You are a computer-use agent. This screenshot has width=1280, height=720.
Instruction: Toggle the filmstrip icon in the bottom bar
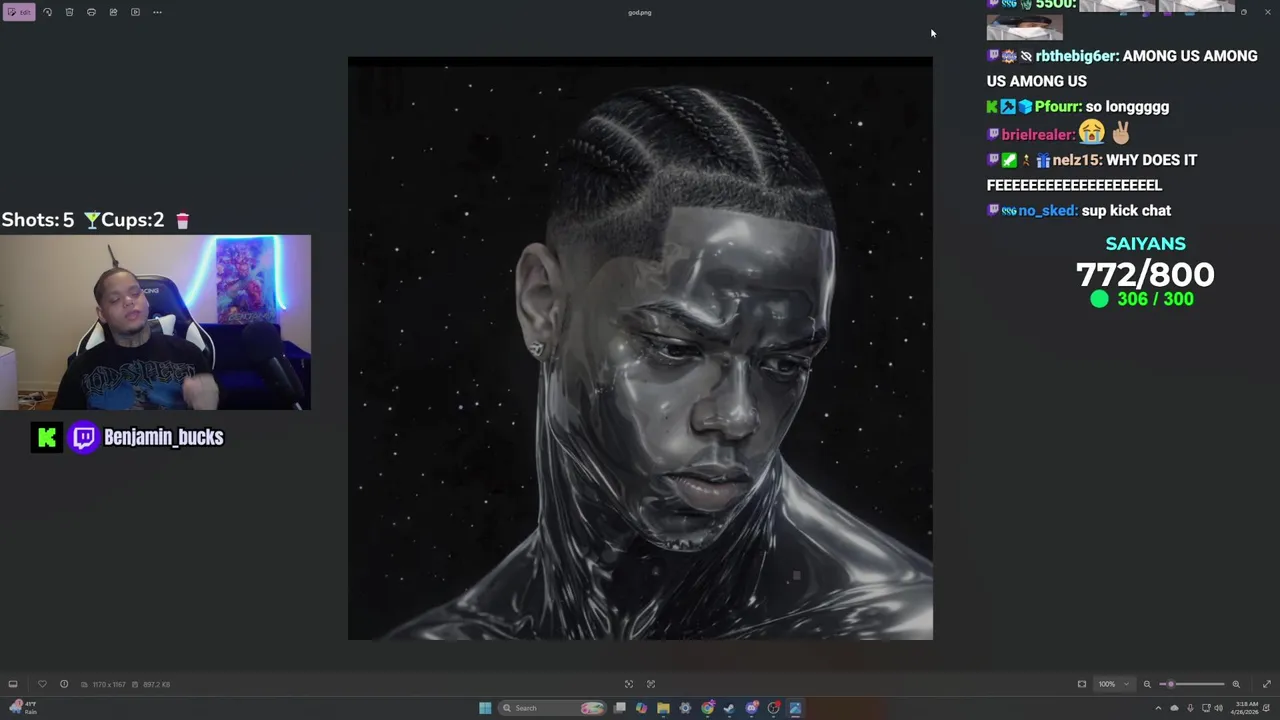pos(13,684)
